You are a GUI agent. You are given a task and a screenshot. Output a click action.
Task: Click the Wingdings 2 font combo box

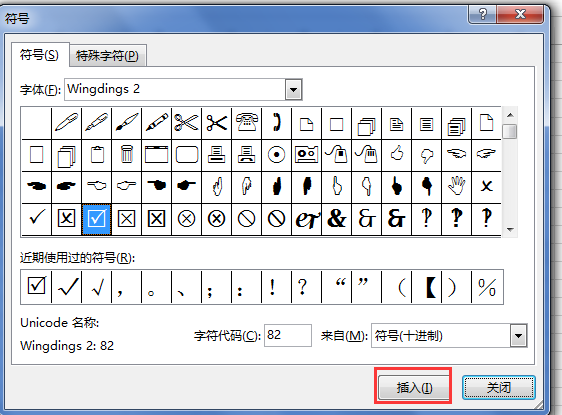183,90
